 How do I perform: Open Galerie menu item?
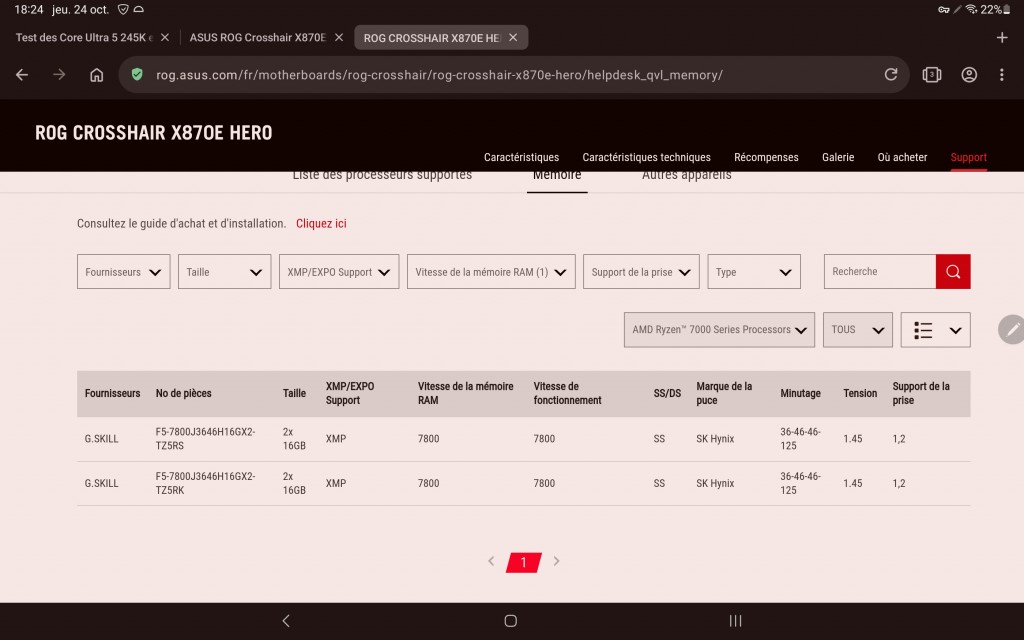pos(838,157)
